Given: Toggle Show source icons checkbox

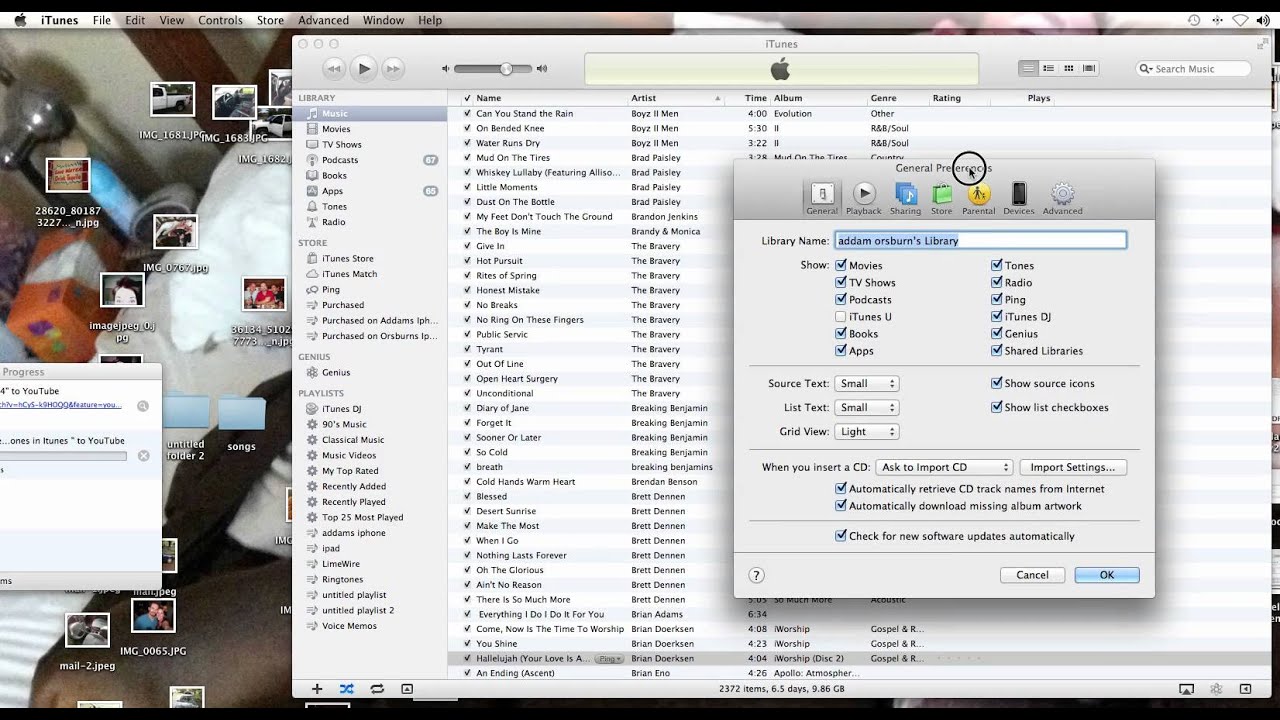Looking at the screenshot, I should pyautogui.click(x=997, y=383).
